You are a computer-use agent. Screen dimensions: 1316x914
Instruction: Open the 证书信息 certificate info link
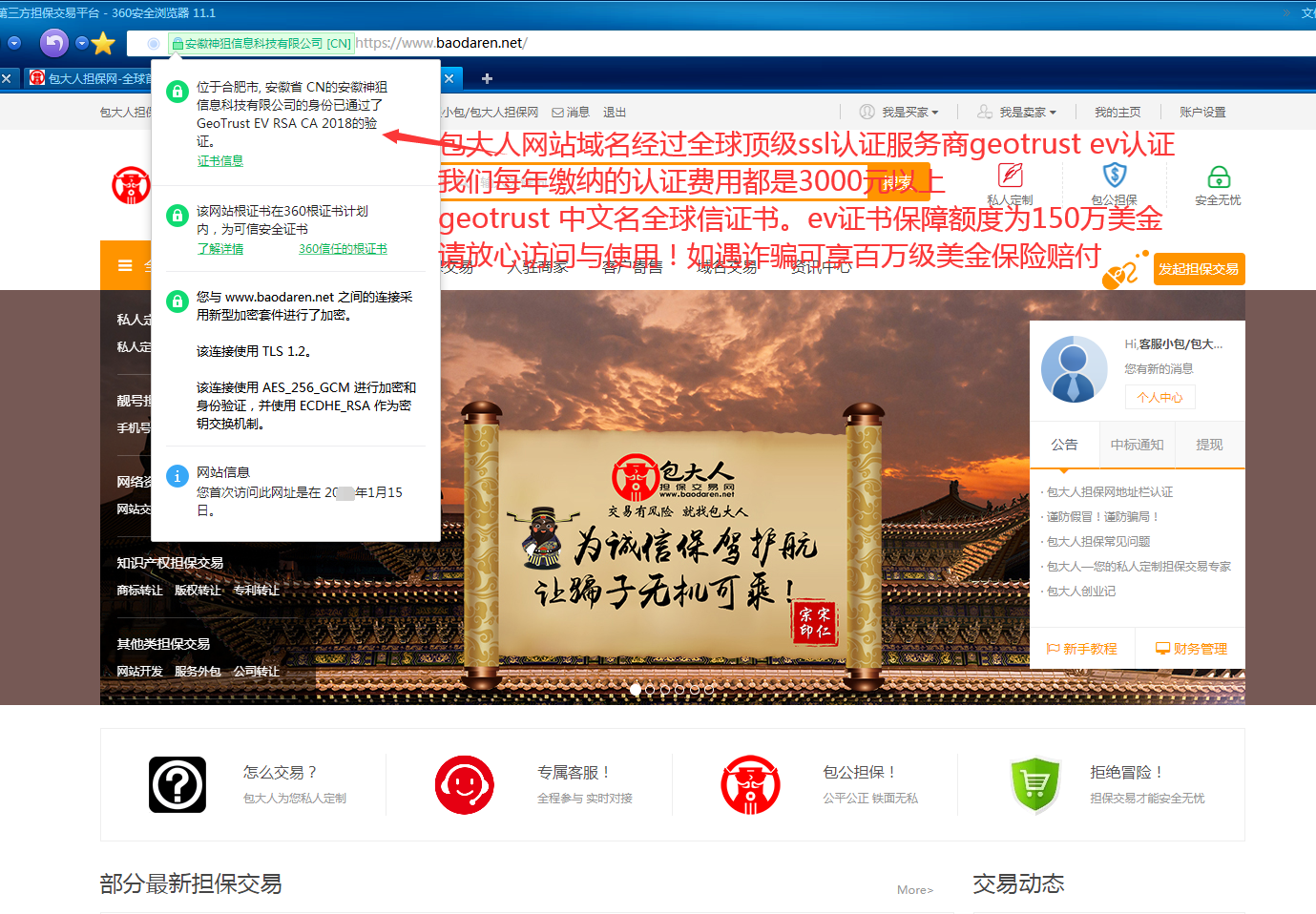[219, 160]
